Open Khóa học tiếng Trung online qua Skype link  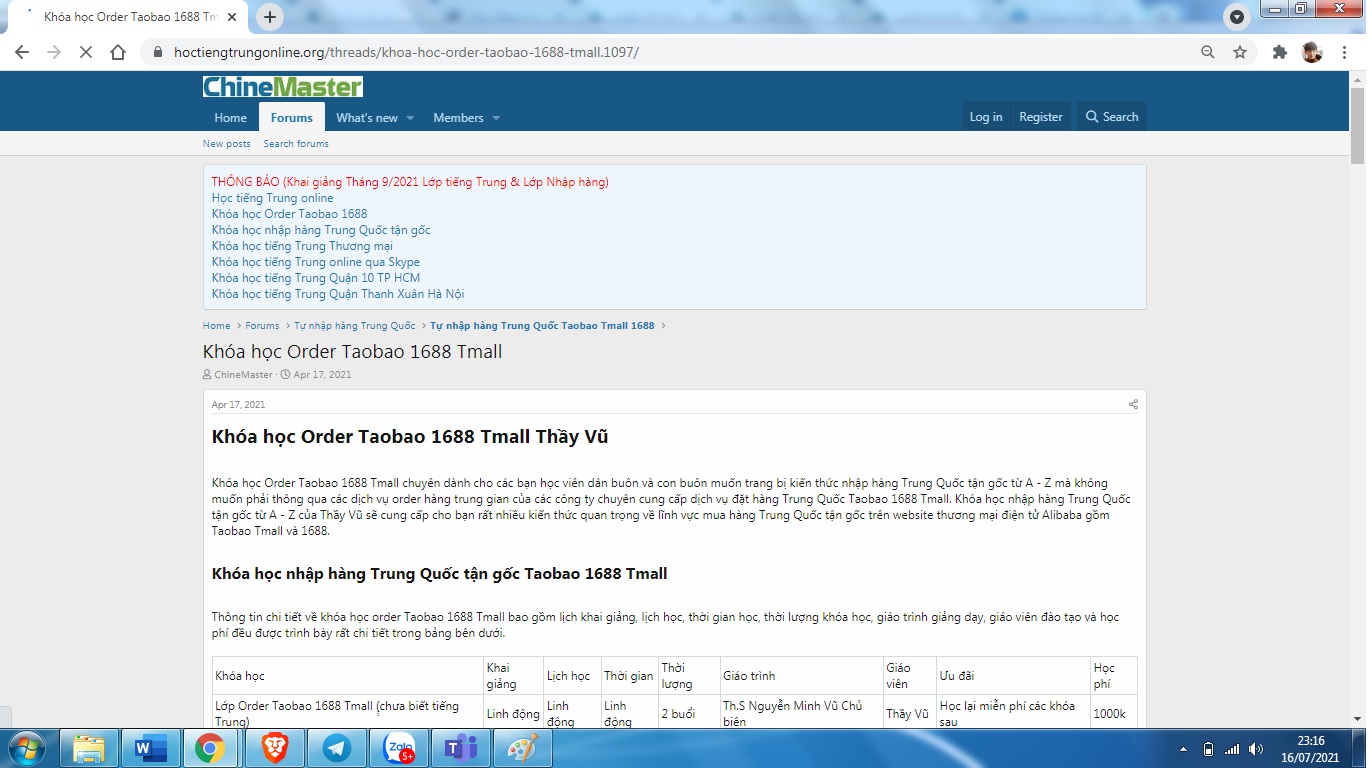point(316,262)
